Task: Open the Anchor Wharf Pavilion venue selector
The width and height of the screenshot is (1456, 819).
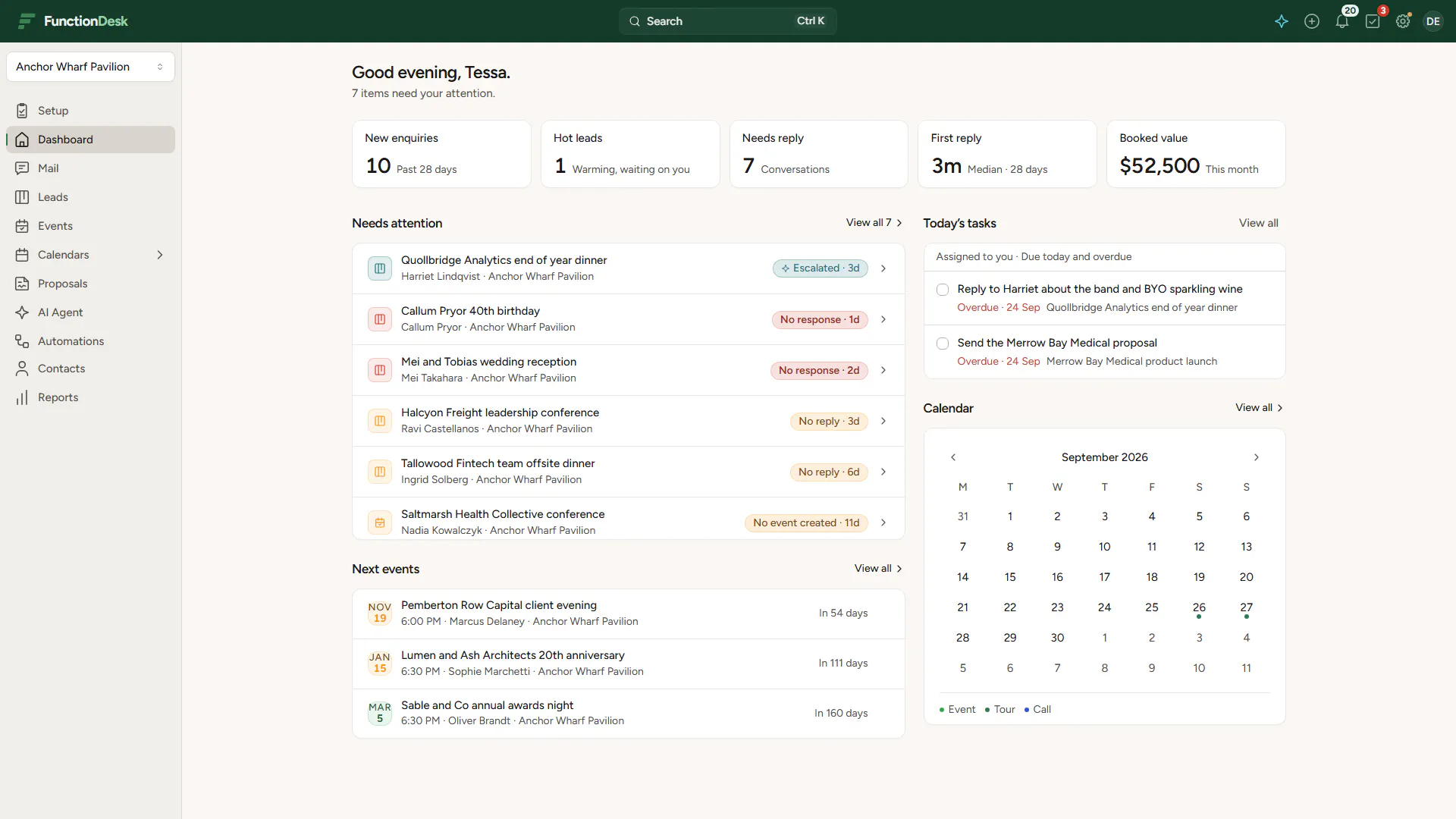Action: click(x=90, y=67)
